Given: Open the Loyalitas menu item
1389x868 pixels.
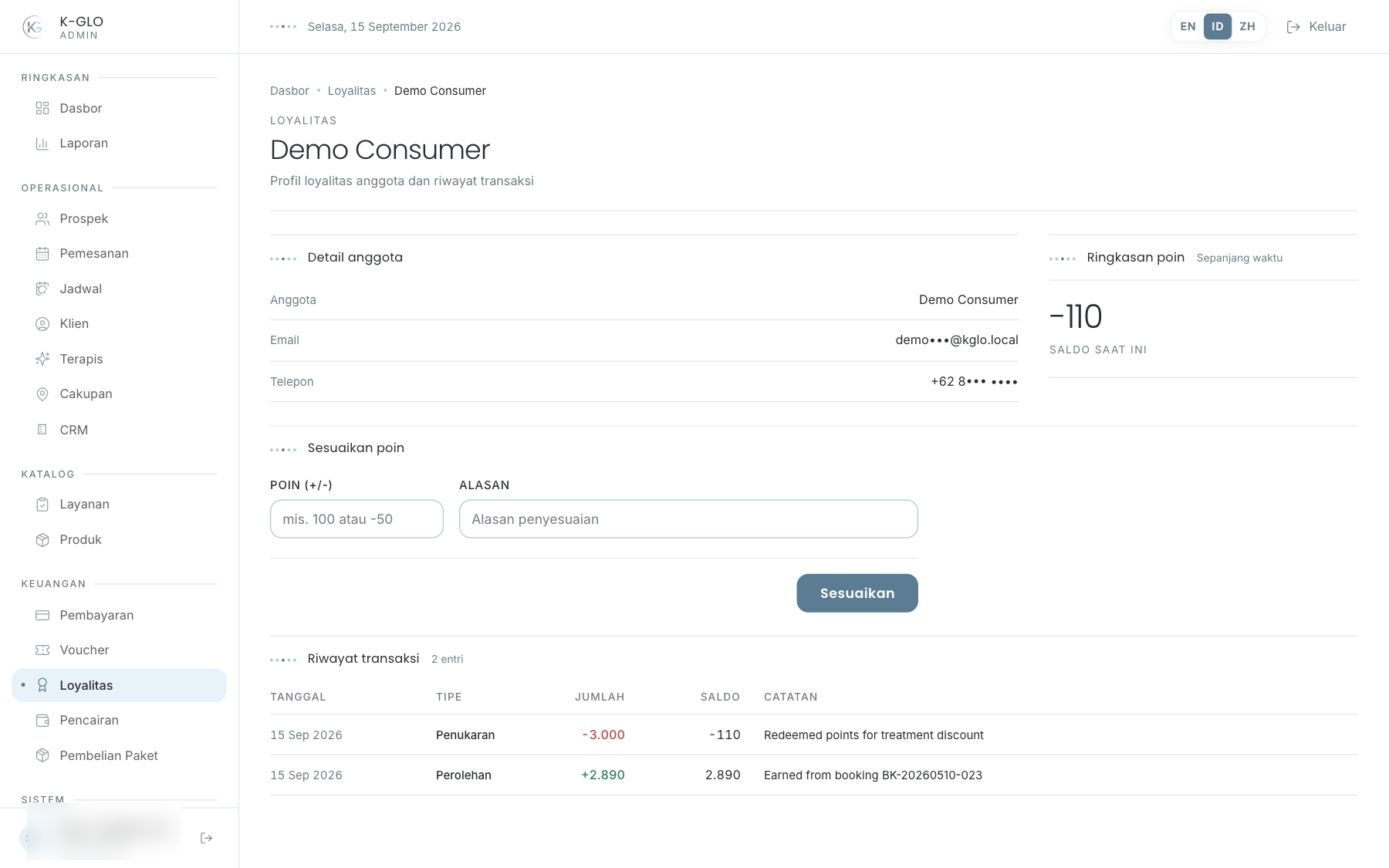Looking at the screenshot, I should click(119, 685).
